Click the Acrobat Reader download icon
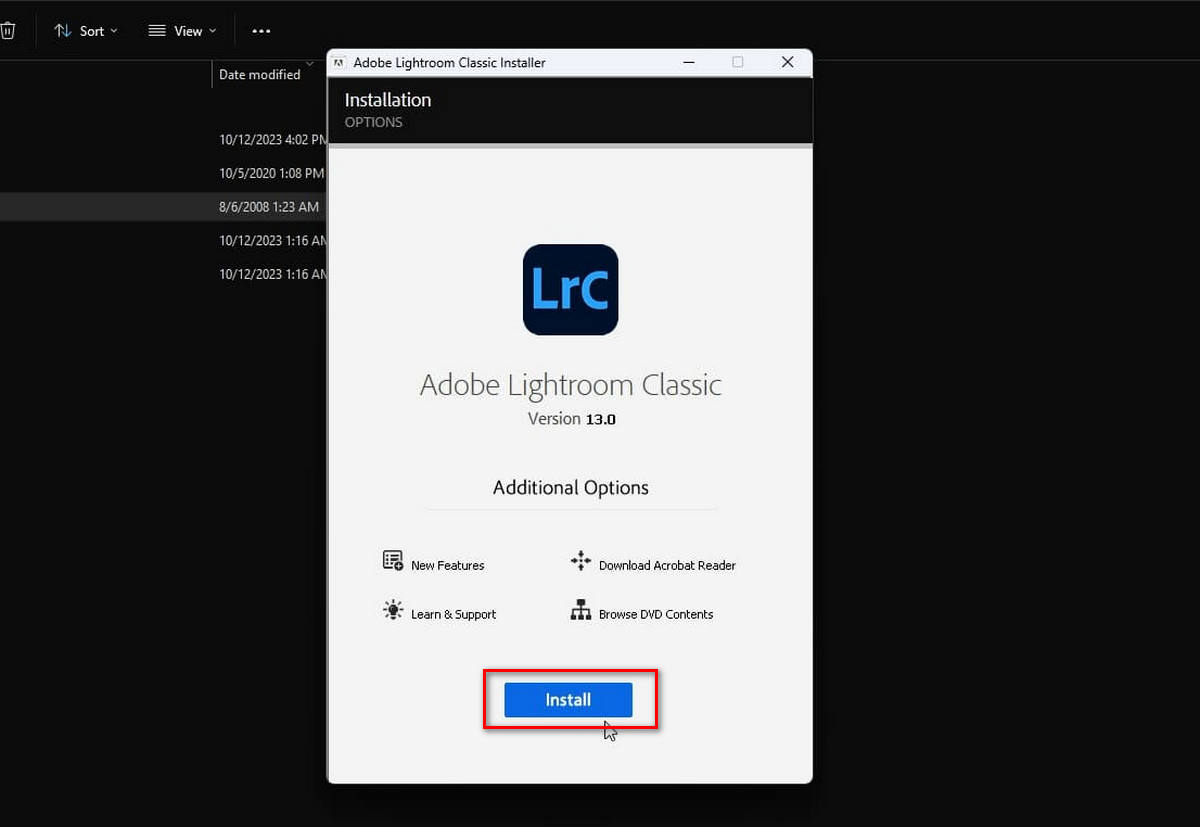This screenshot has height=827, width=1200. [581, 561]
